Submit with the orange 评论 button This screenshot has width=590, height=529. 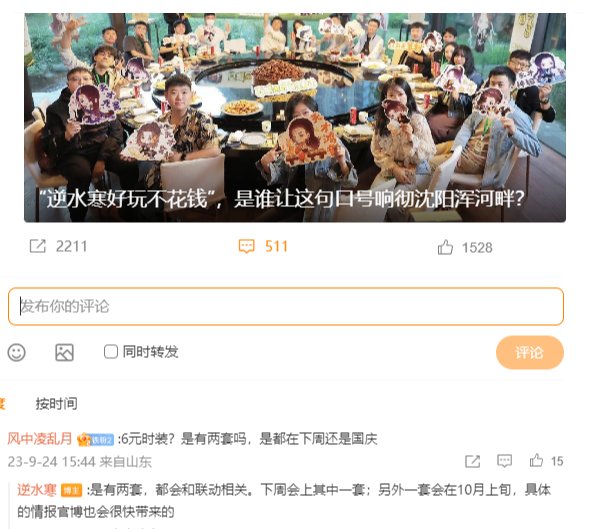[x=529, y=353]
